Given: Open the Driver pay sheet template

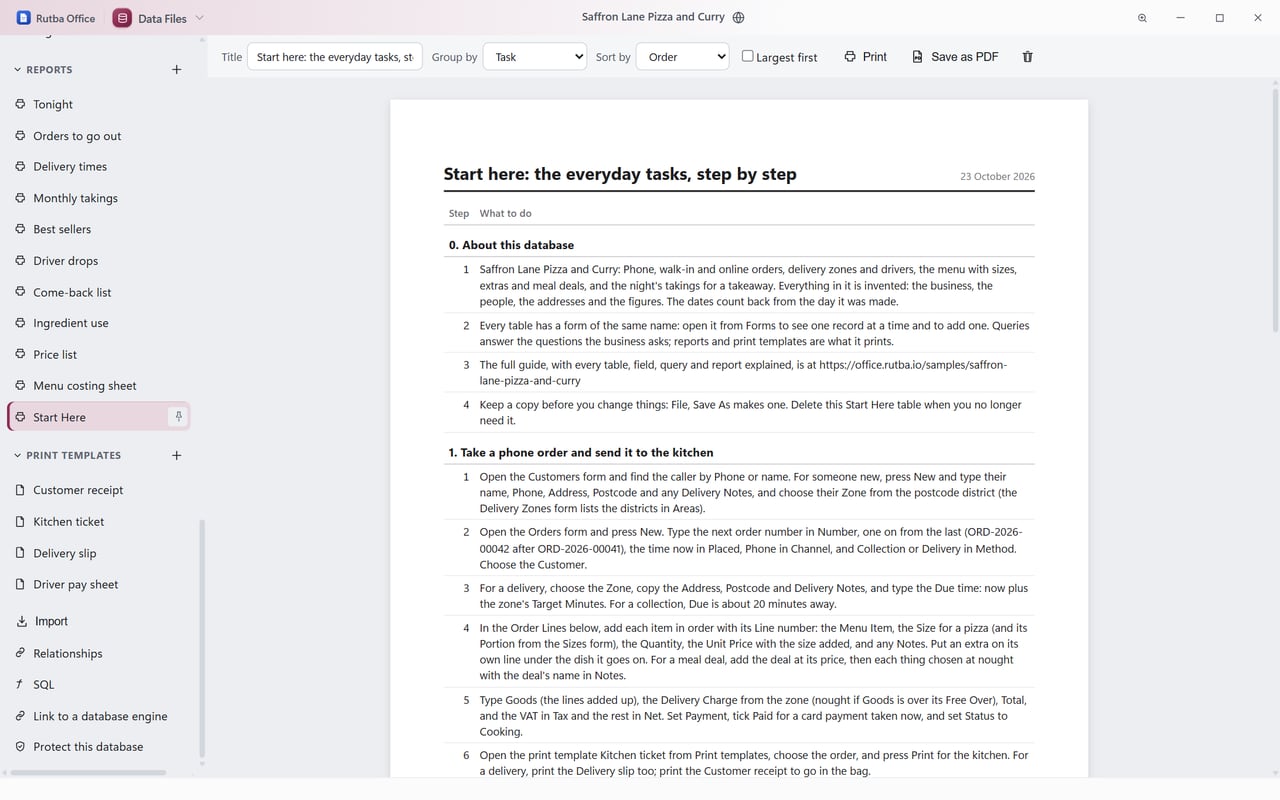Looking at the screenshot, I should tap(98, 584).
